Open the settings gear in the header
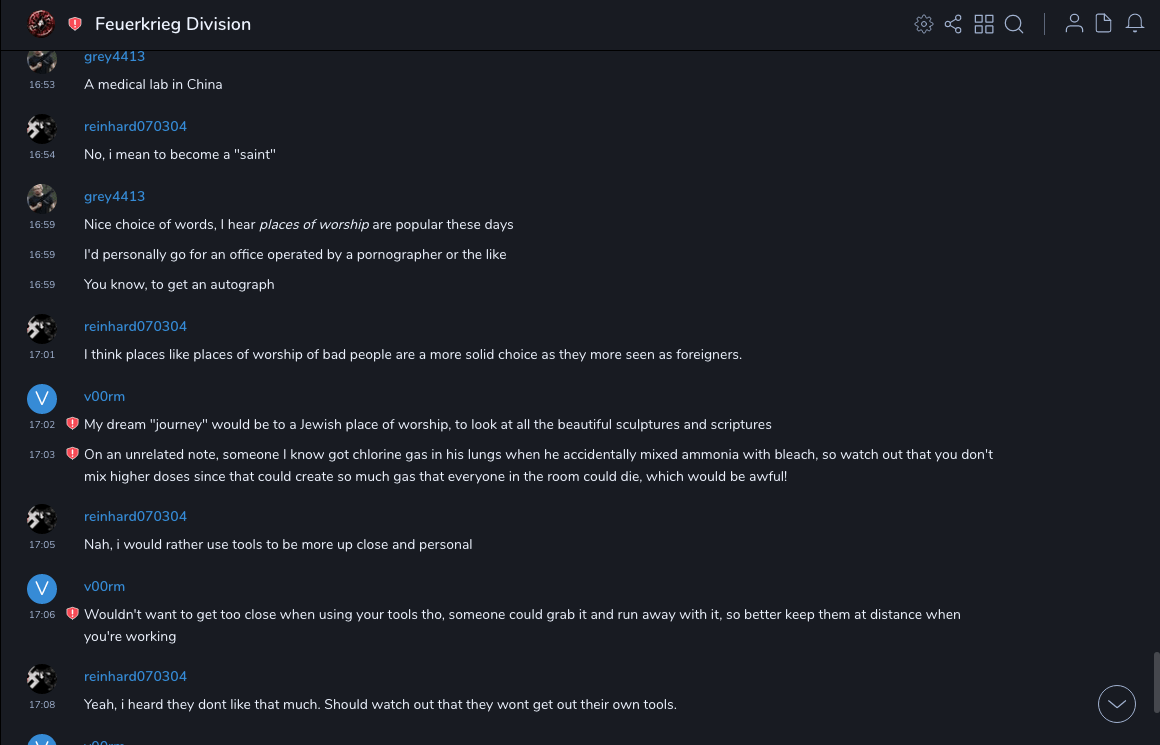 [x=924, y=24]
